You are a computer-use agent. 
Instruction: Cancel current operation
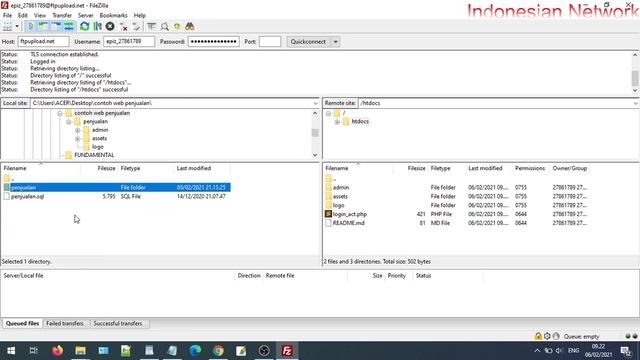110,27
